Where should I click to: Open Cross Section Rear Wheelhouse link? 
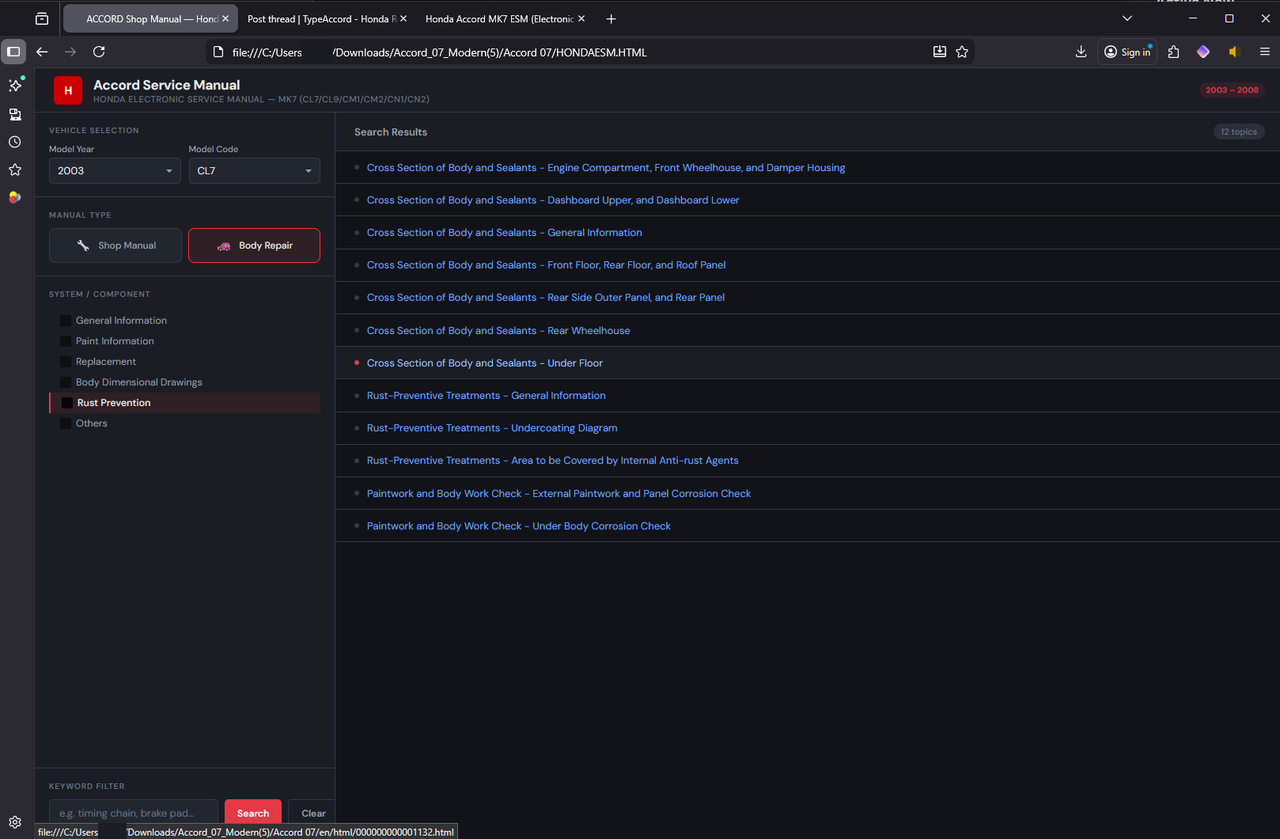pyautogui.click(x=498, y=331)
